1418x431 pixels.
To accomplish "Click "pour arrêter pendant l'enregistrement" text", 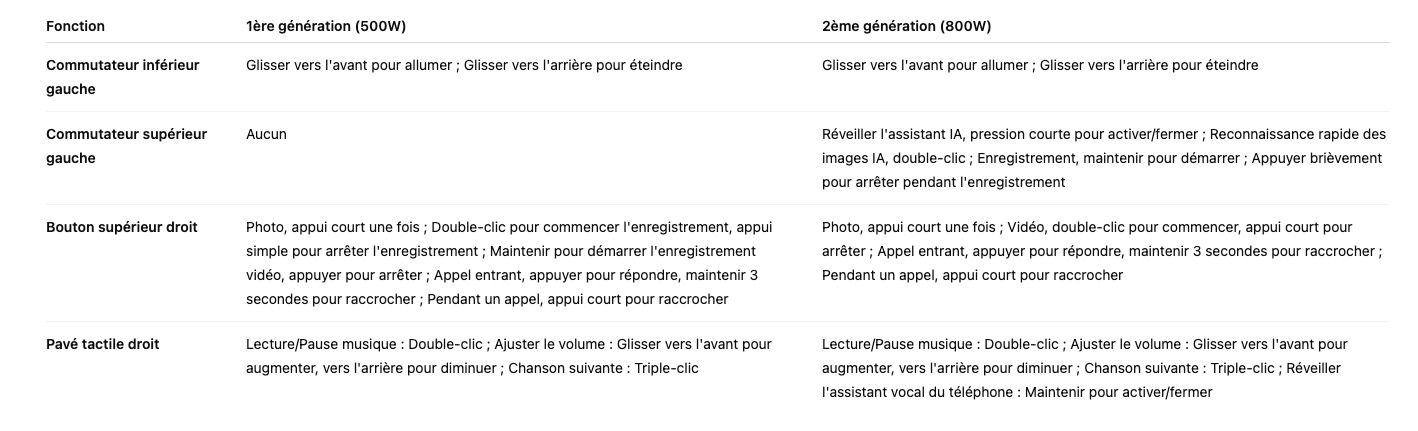I will click(943, 182).
